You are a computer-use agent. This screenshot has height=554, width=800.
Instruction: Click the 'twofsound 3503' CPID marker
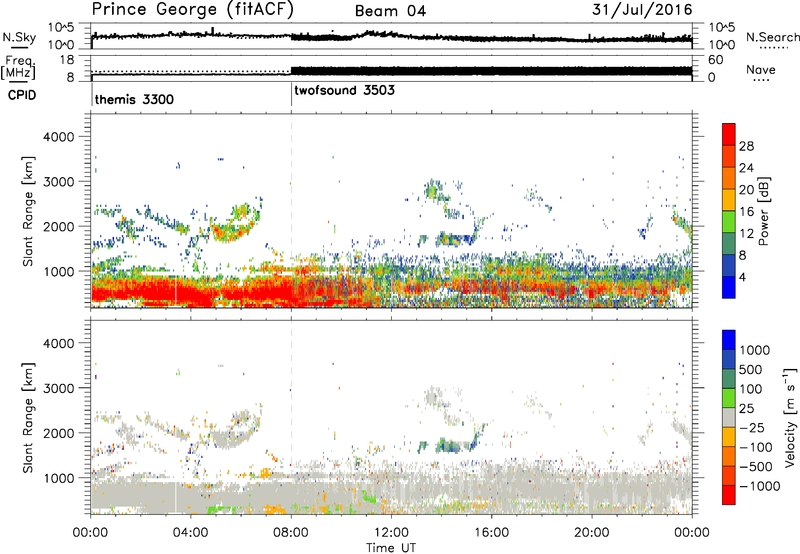[344, 90]
